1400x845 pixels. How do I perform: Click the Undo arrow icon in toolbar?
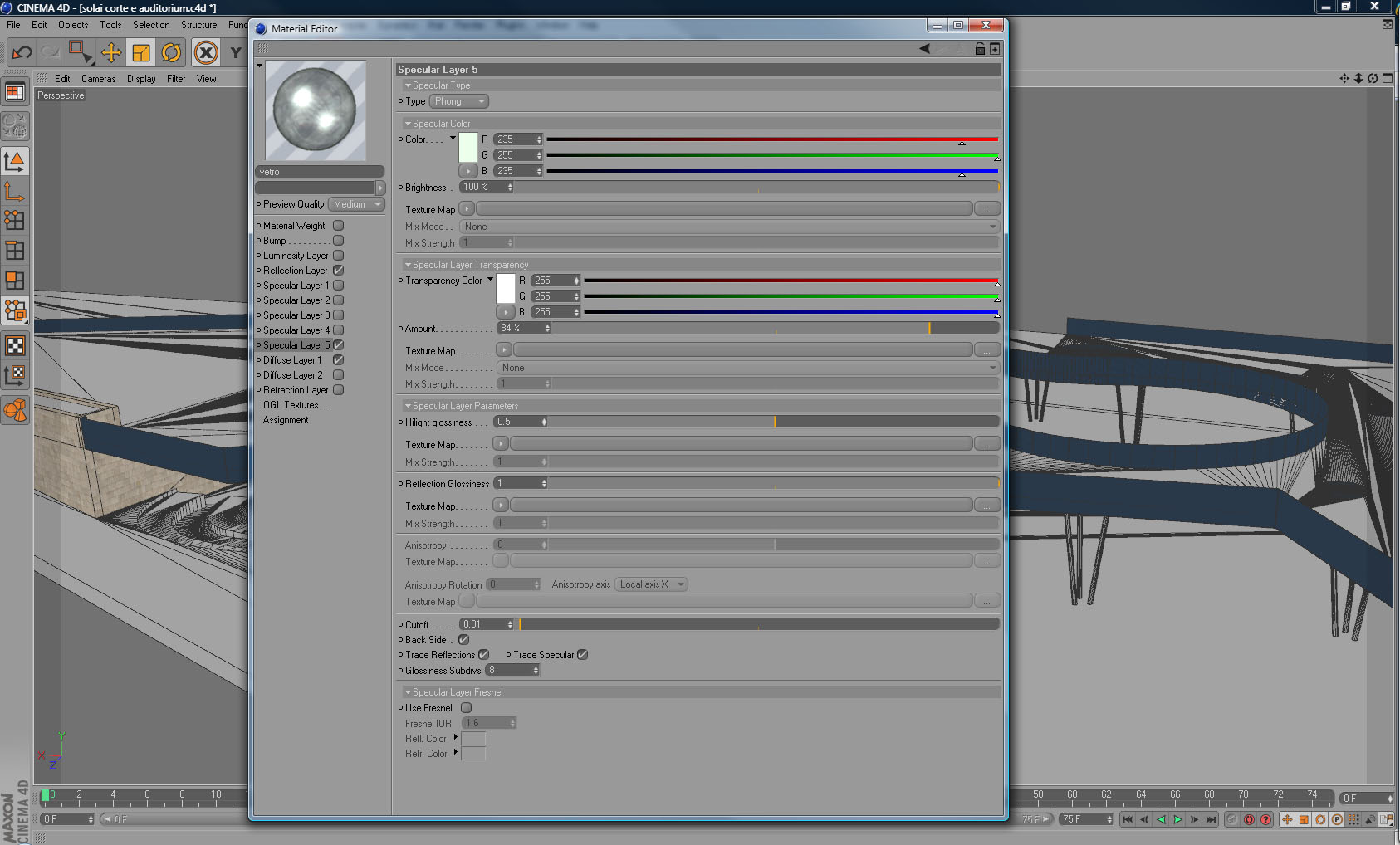(x=22, y=53)
